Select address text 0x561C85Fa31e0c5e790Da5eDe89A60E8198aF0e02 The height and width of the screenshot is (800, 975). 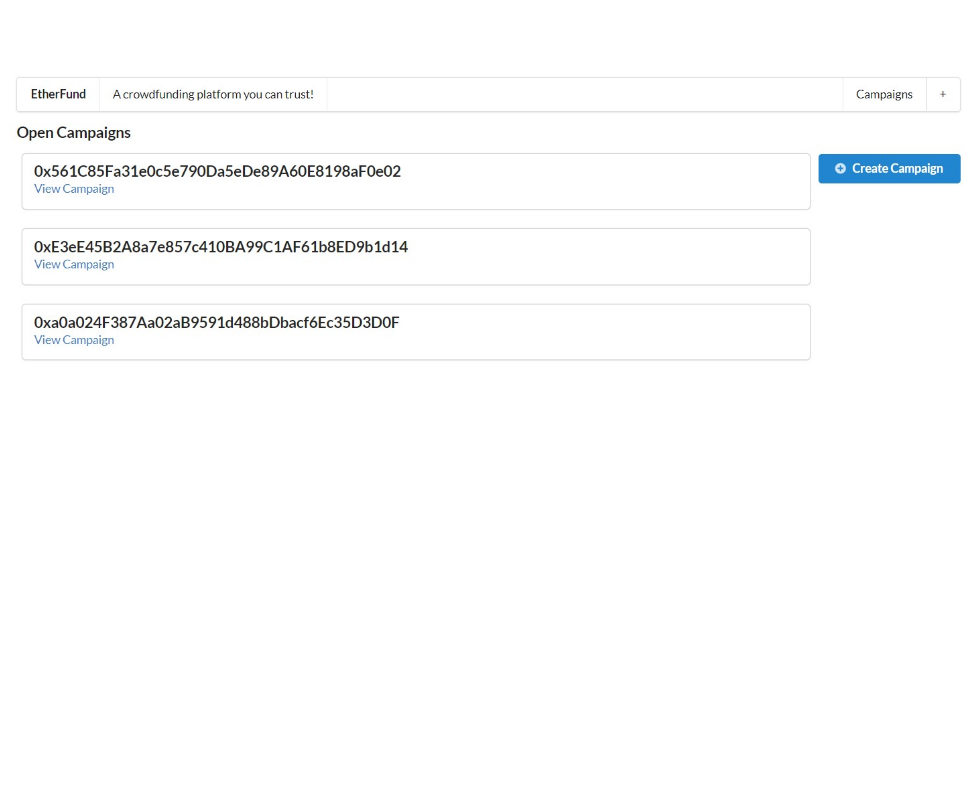click(x=218, y=171)
